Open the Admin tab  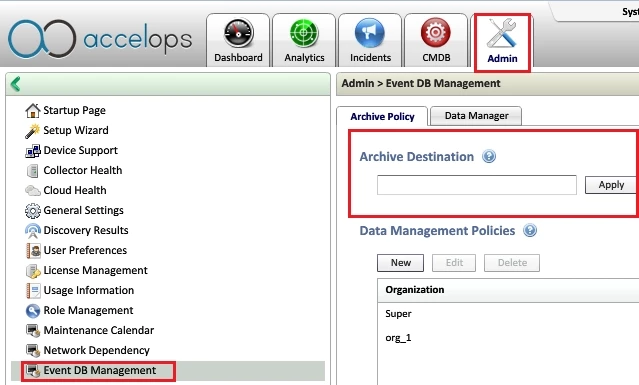click(x=502, y=42)
